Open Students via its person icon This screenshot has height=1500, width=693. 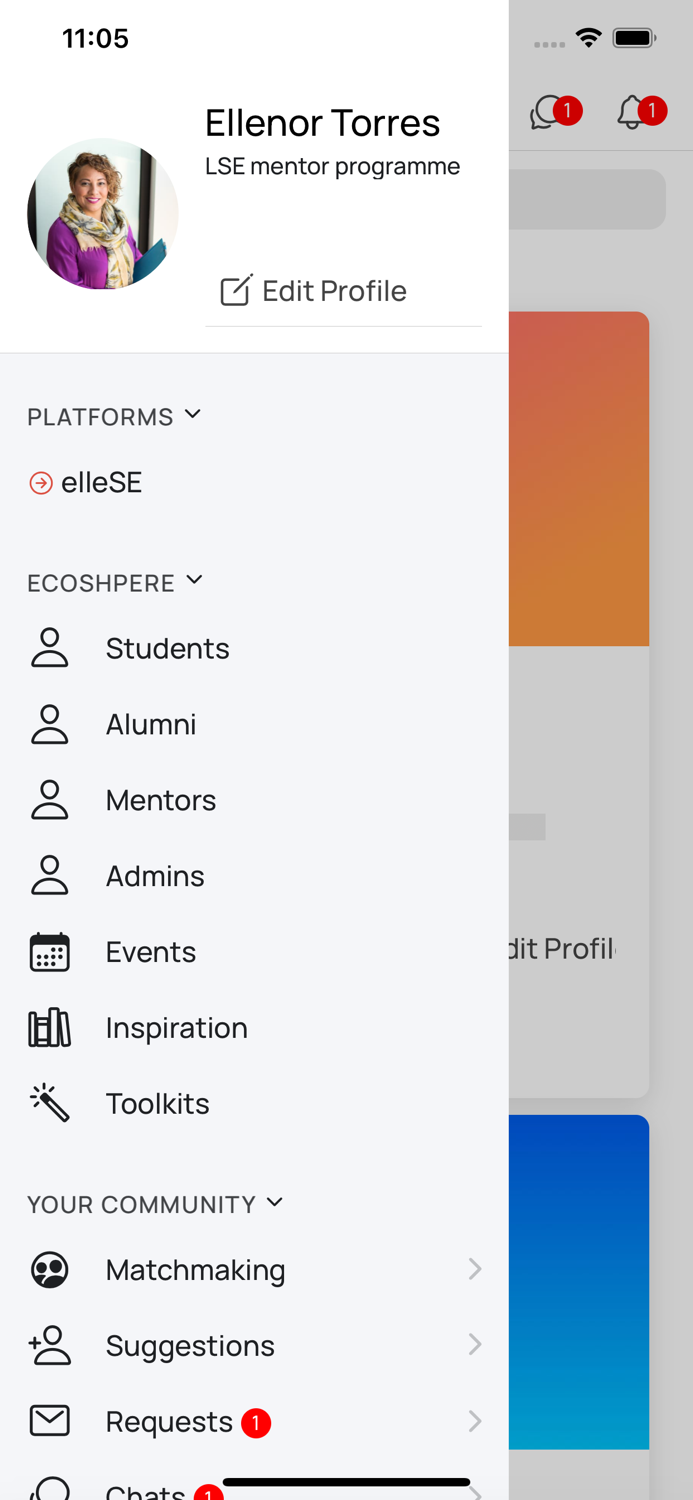(x=49, y=648)
